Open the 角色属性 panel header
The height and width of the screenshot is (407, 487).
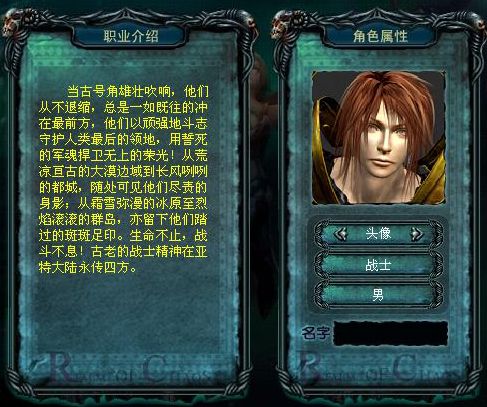380,36
